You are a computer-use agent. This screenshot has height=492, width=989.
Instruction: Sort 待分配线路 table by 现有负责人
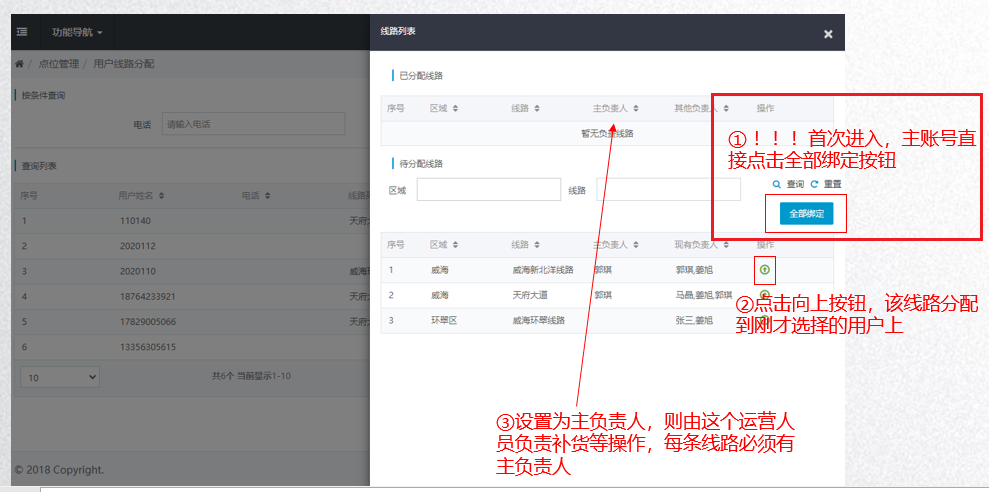pyautogui.click(x=726, y=245)
